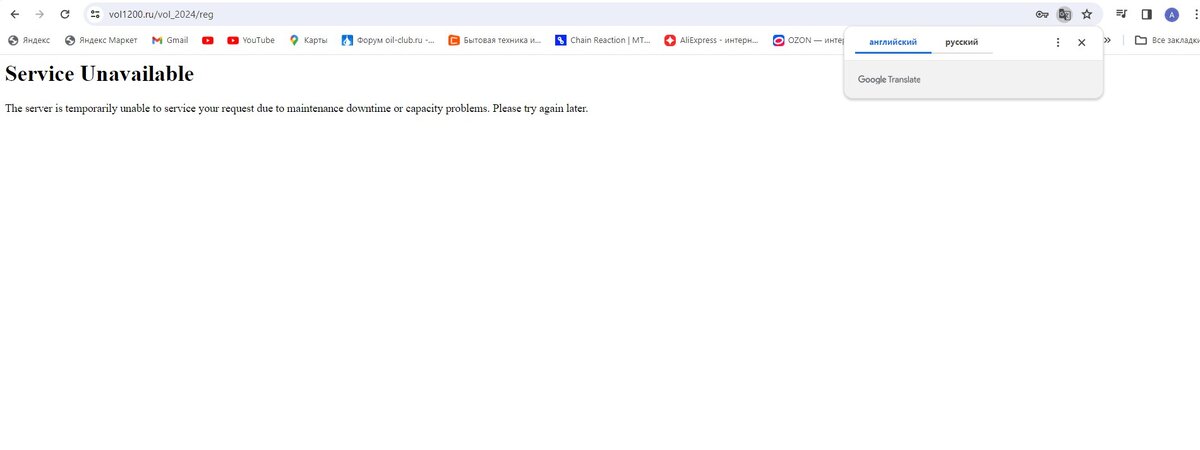Screen dimensions: 1200x450
Task: Select the английский tab in translate popup
Action: 893,43
